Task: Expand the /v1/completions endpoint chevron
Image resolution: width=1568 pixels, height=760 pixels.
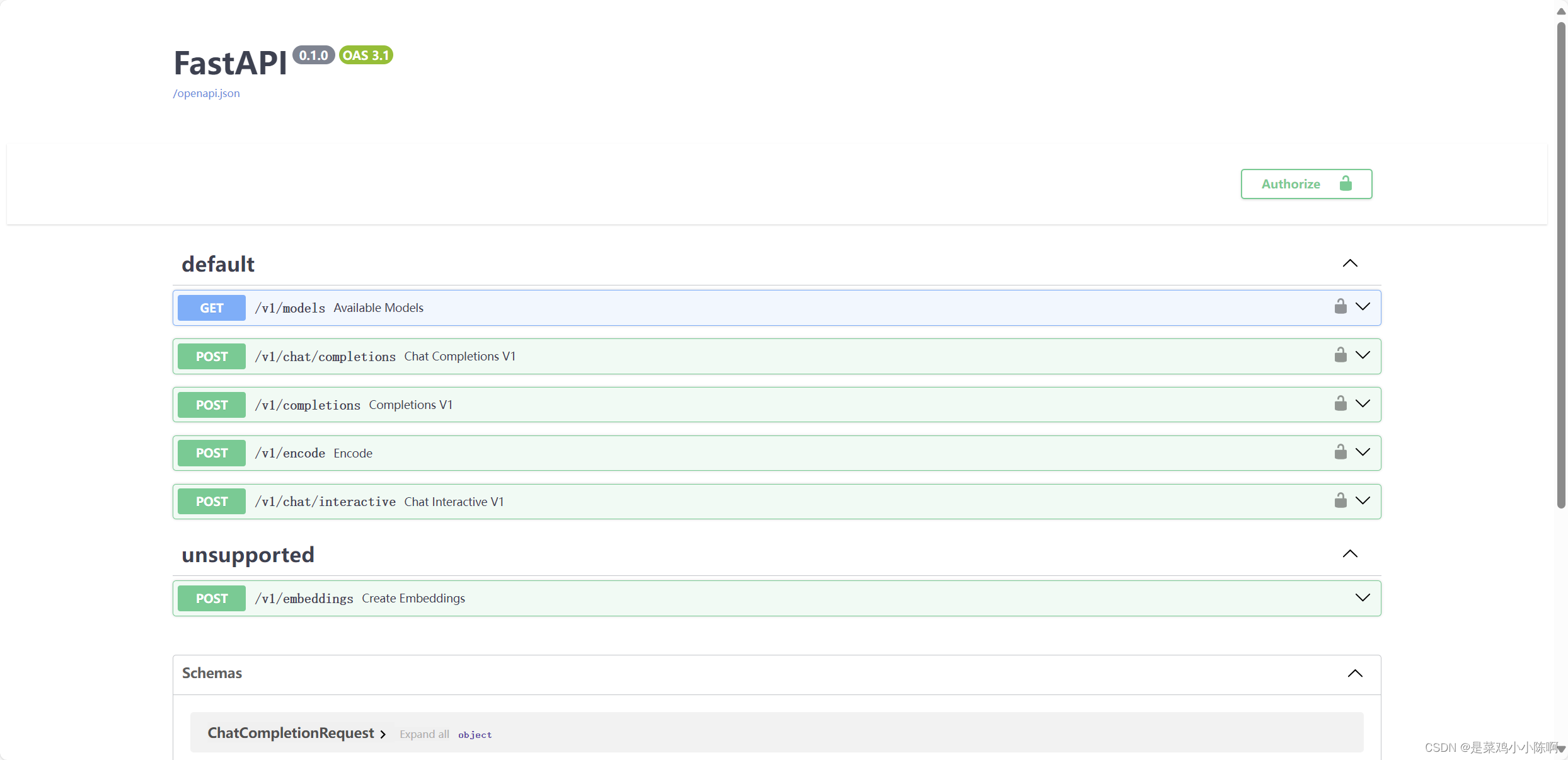Action: pyautogui.click(x=1363, y=404)
